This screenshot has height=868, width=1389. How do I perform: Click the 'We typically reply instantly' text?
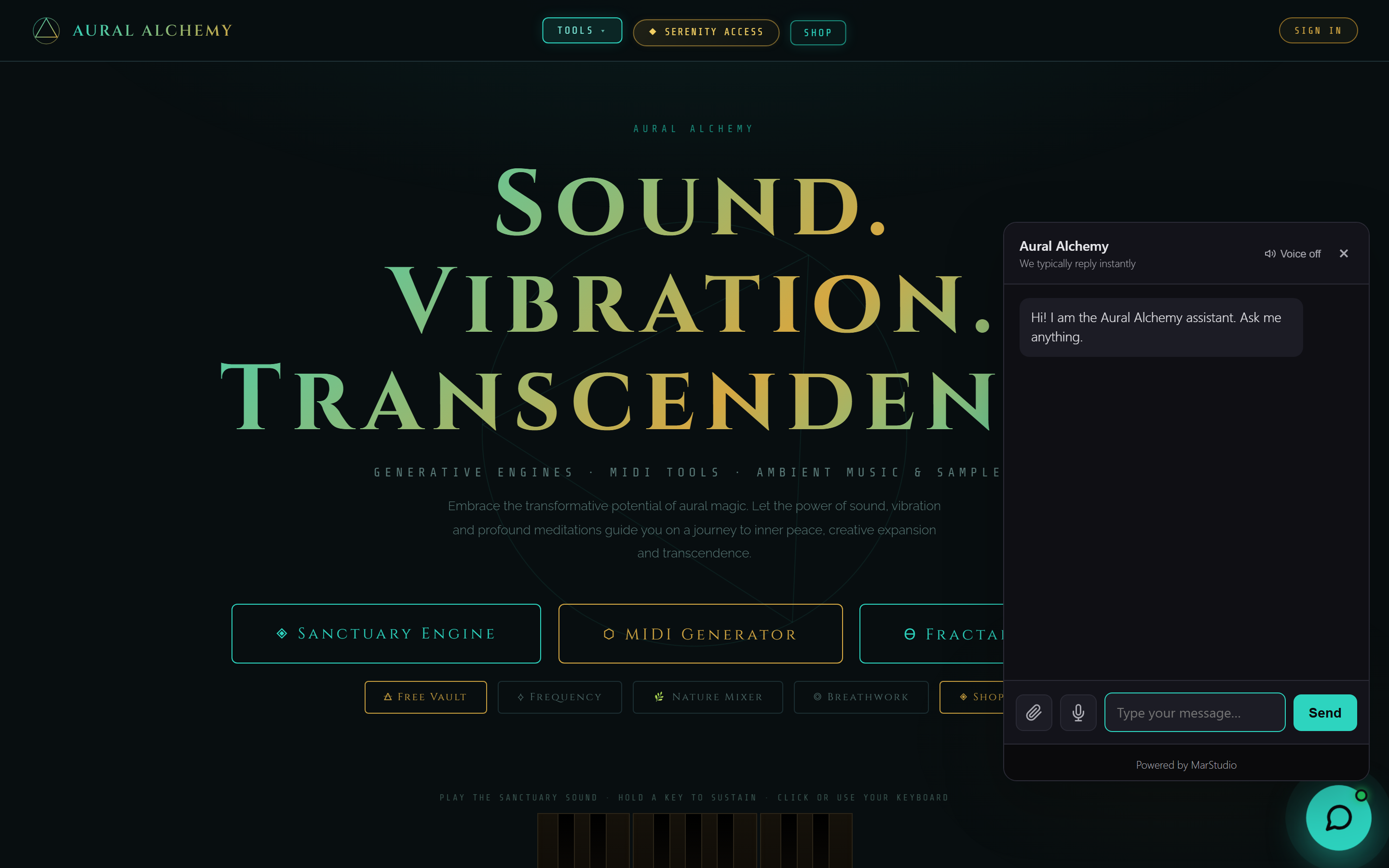(x=1077, y=263)
